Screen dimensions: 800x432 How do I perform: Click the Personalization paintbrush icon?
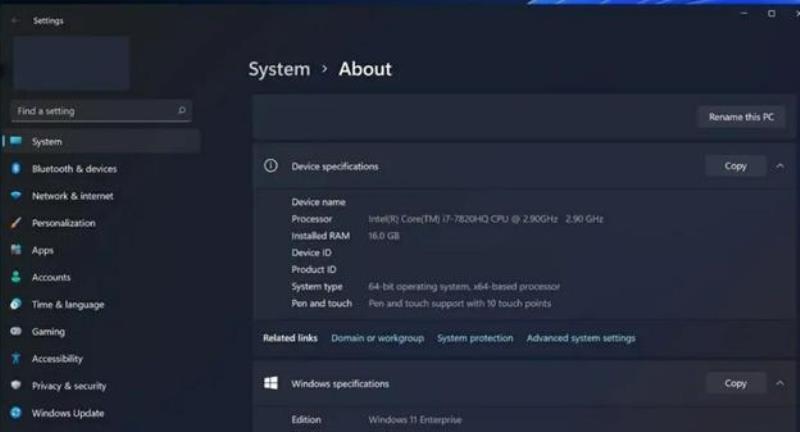16,222
